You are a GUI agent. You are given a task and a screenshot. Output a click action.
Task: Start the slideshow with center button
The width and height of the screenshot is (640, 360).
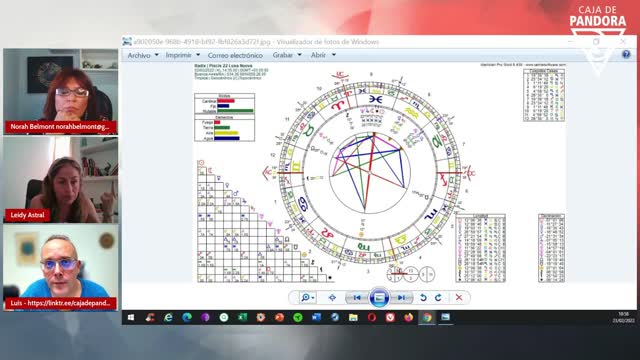(379, 298)
